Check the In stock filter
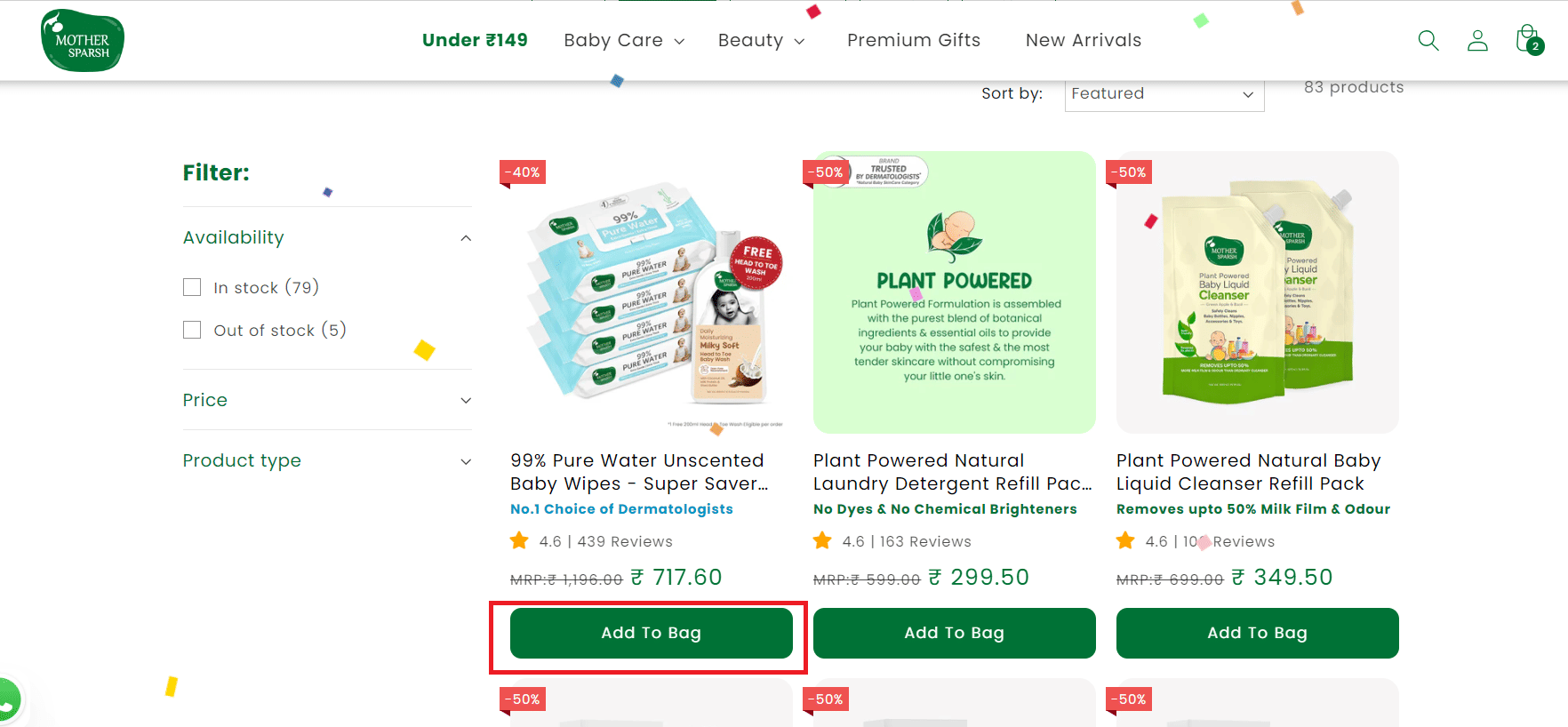This screenshot has height=727, width=1568. 192,287
